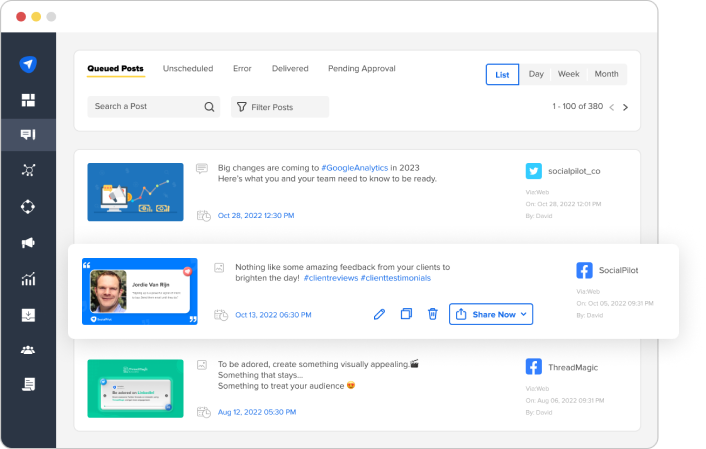Click the #GoogleAnalytics hashtag link
706x449 pixels.
(x=354, y=168)
